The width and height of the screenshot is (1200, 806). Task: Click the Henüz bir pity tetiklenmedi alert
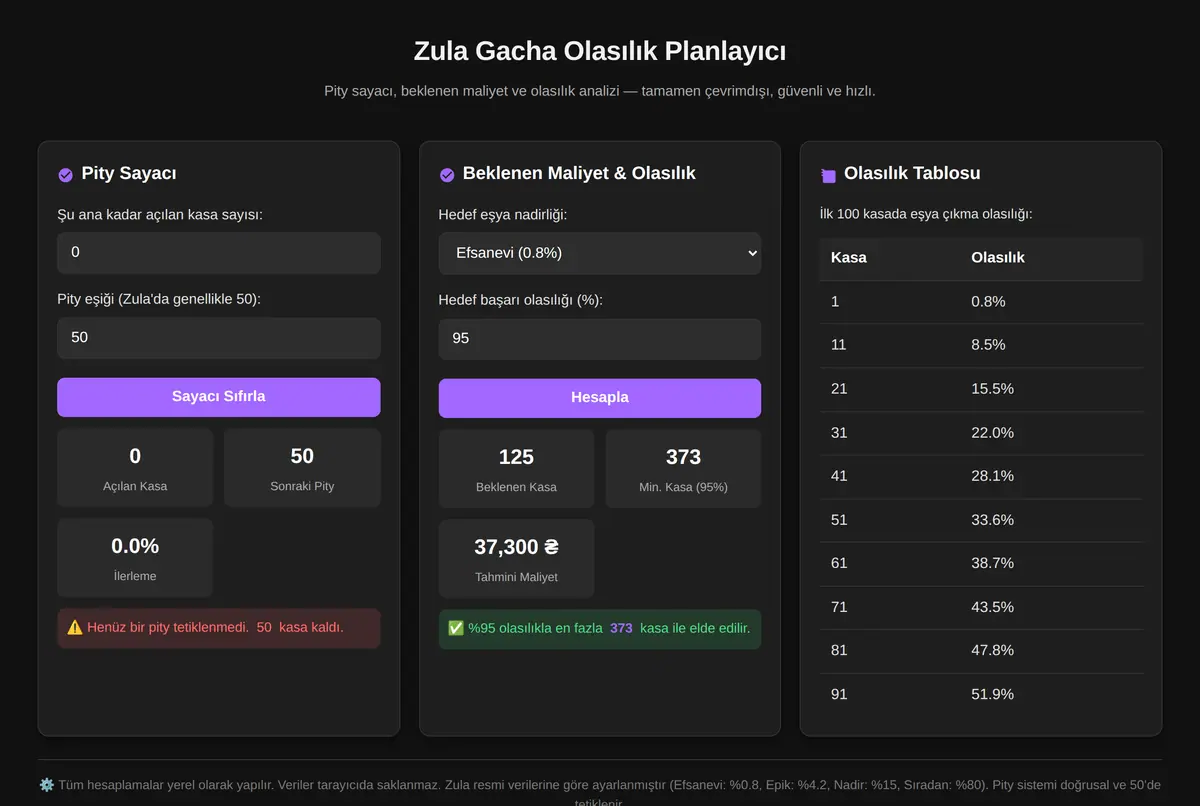[x=219, y=628]
